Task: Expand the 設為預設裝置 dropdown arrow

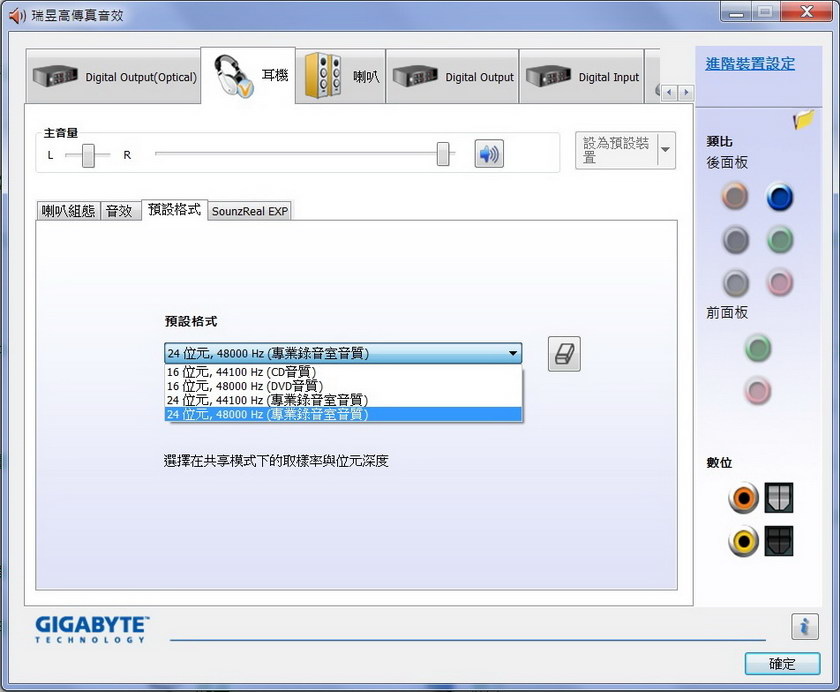Action: click(665, 150)
